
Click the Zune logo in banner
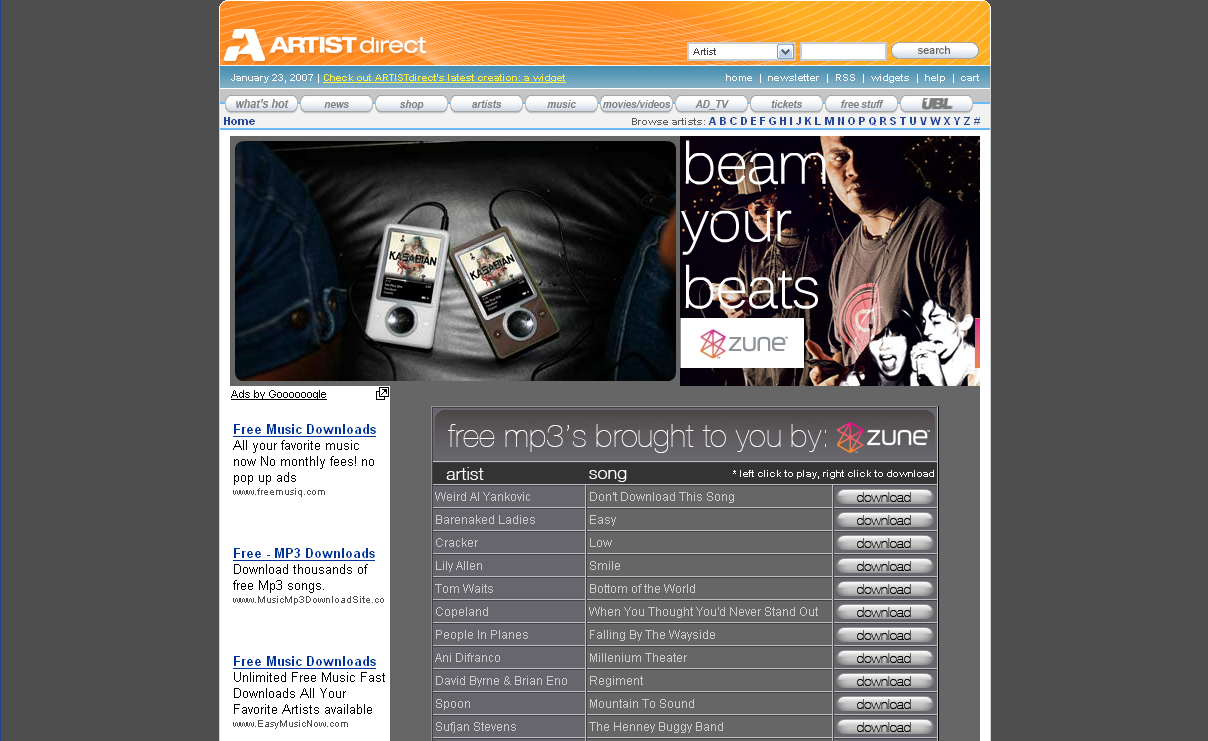tap(742, 343)
